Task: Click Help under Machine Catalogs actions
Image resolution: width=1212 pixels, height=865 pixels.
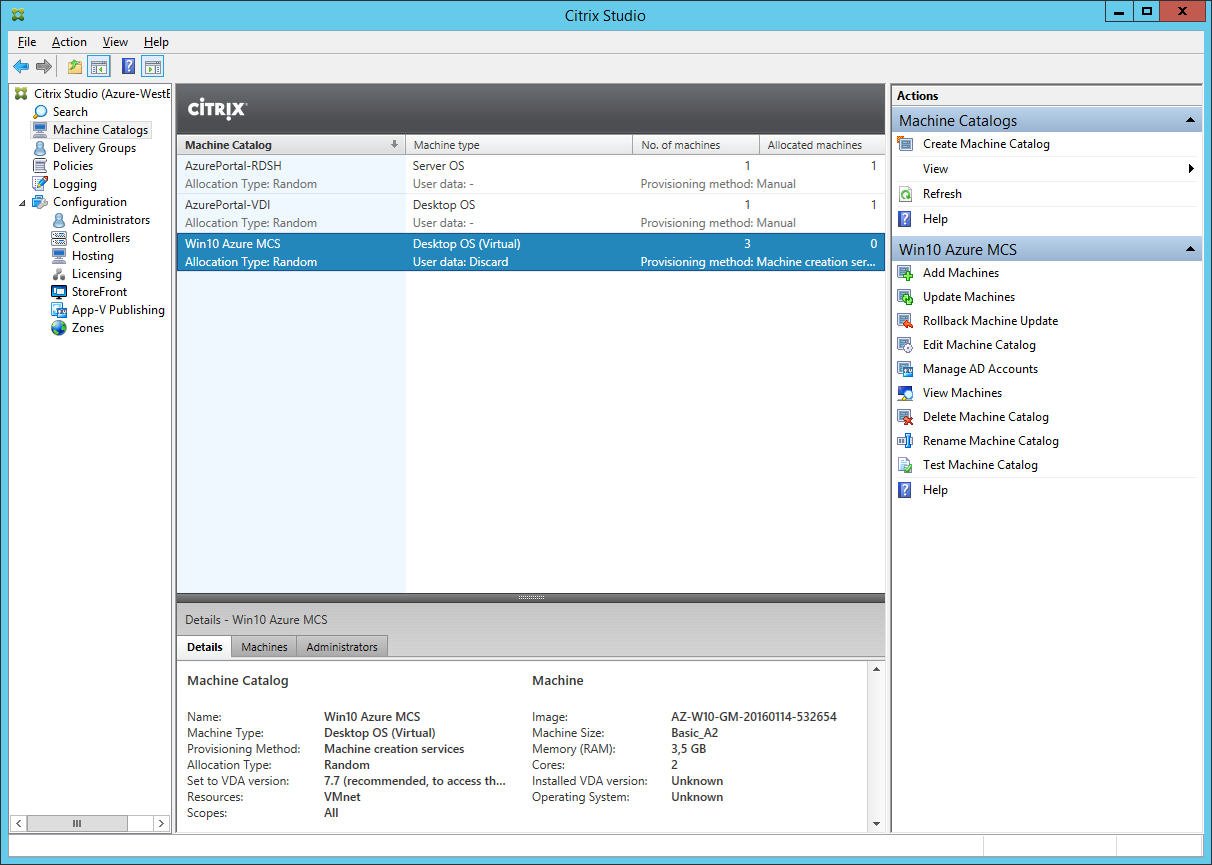Action: coord(935,219)
